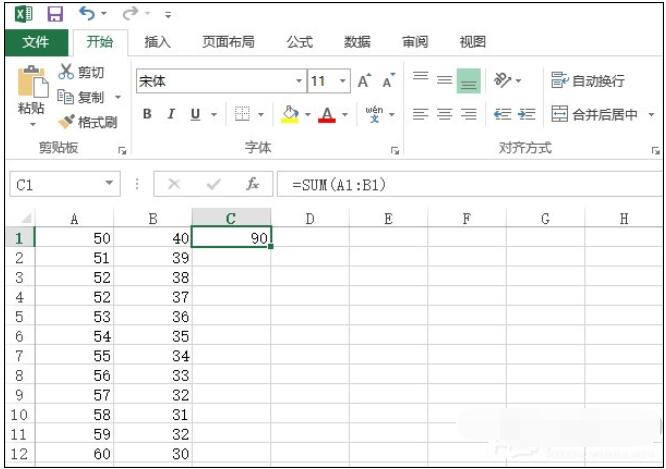This screenshot has height=469, width=666.
Task: Toggle Underline formatting
Action: (x=195, y=114)
